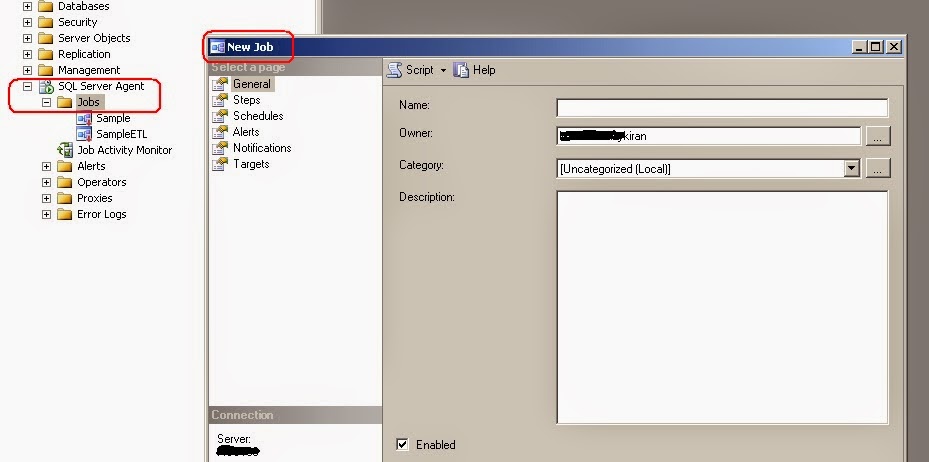Click the SQL Server Agent icon

(46, 86)
